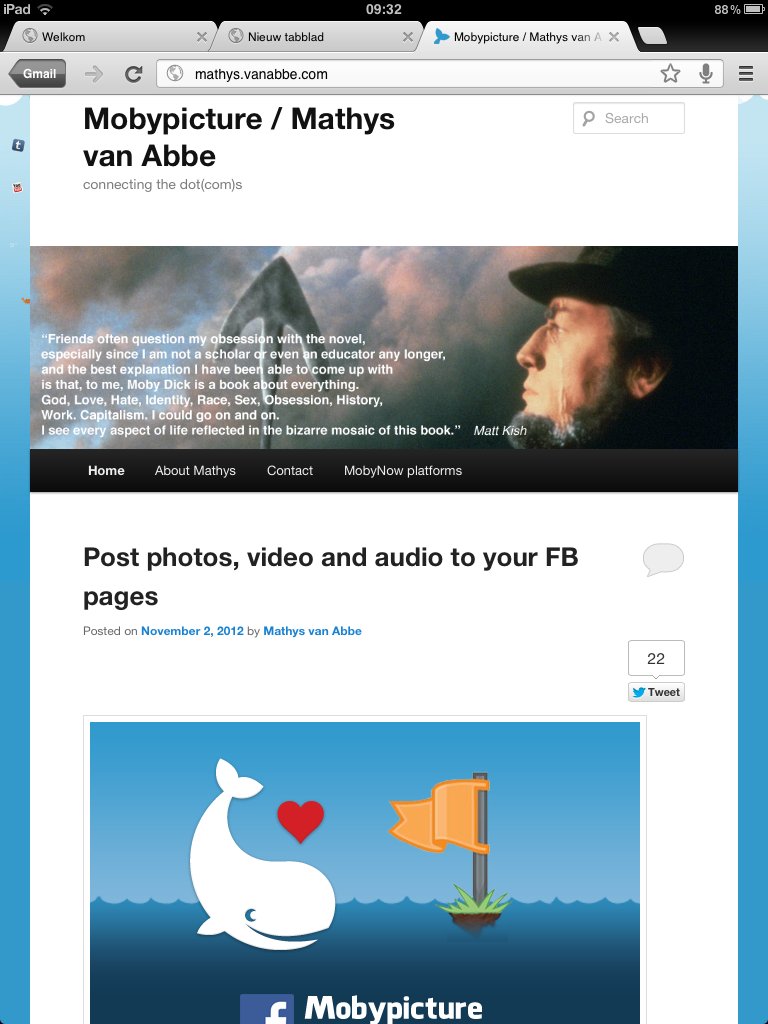Click the forward arrow icon
Image resolution: width=768 pixels, height=1024 pixels.
tap(94, 74)
